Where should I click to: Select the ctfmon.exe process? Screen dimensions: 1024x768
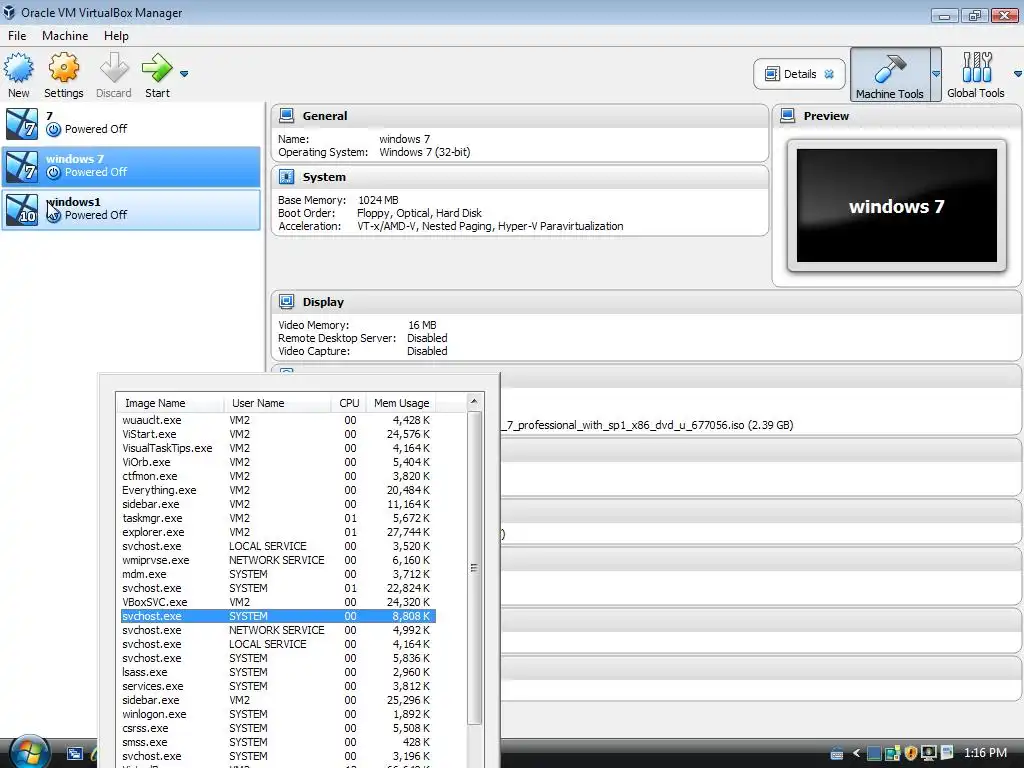pyautogui.click(x=278, y=476)
